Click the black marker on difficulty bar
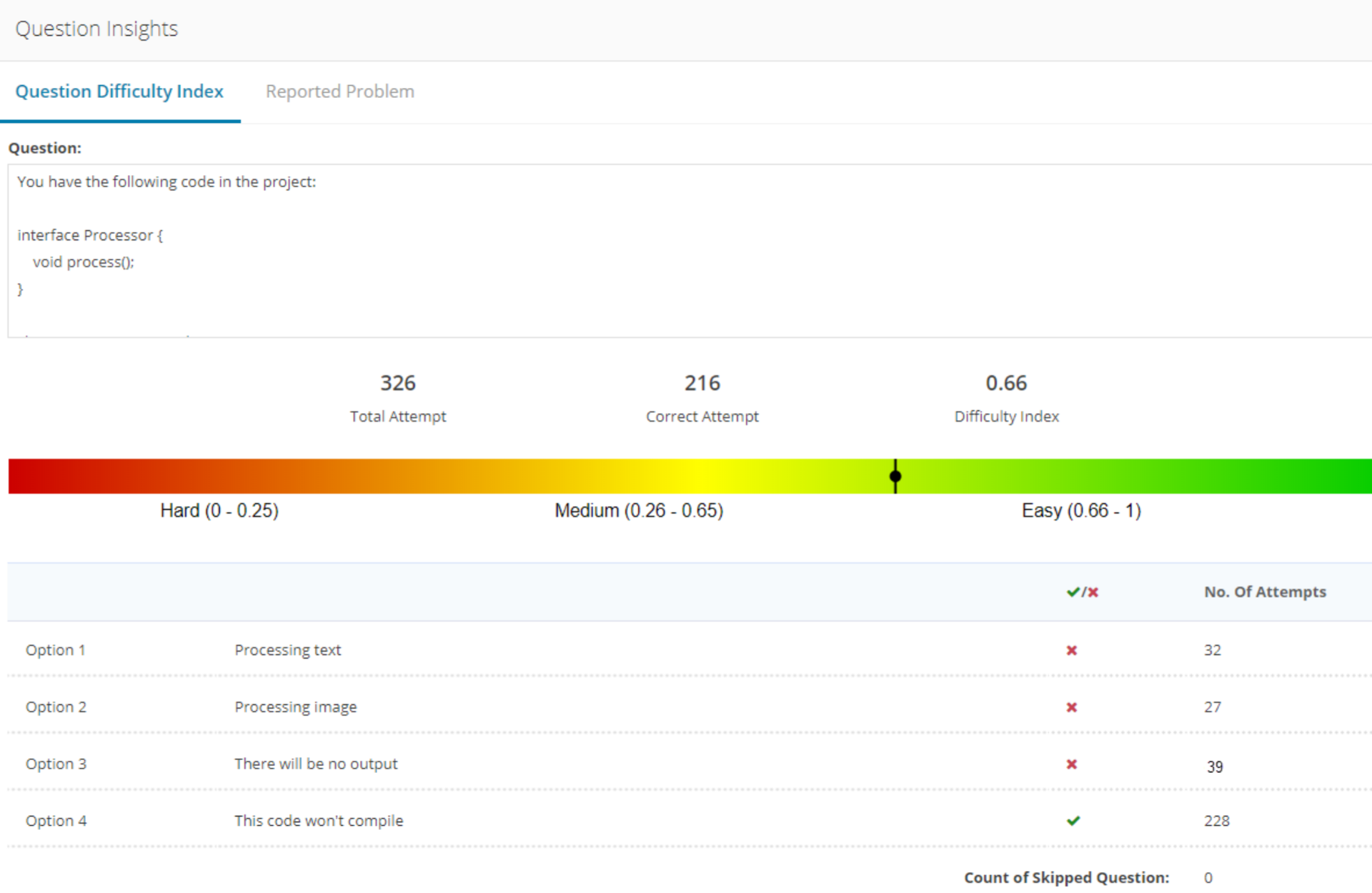1372x893 pixels. pos(895,477)
